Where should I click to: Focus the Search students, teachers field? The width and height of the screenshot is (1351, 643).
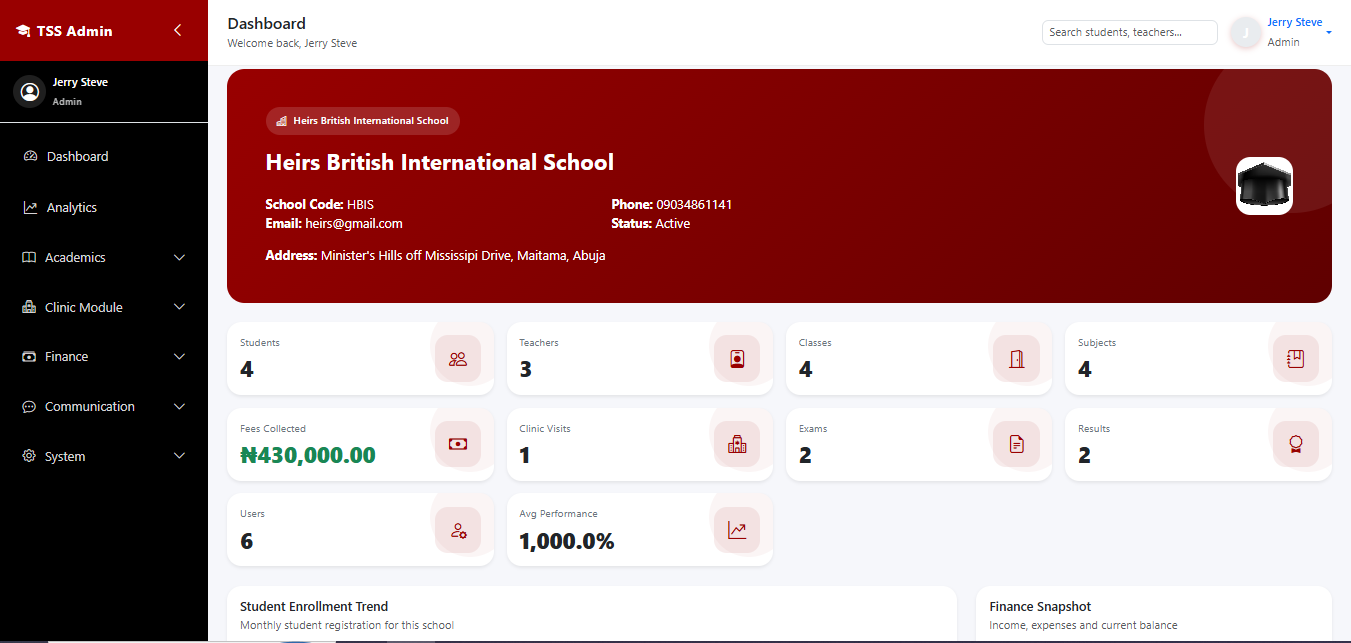tap(1130, 32)
